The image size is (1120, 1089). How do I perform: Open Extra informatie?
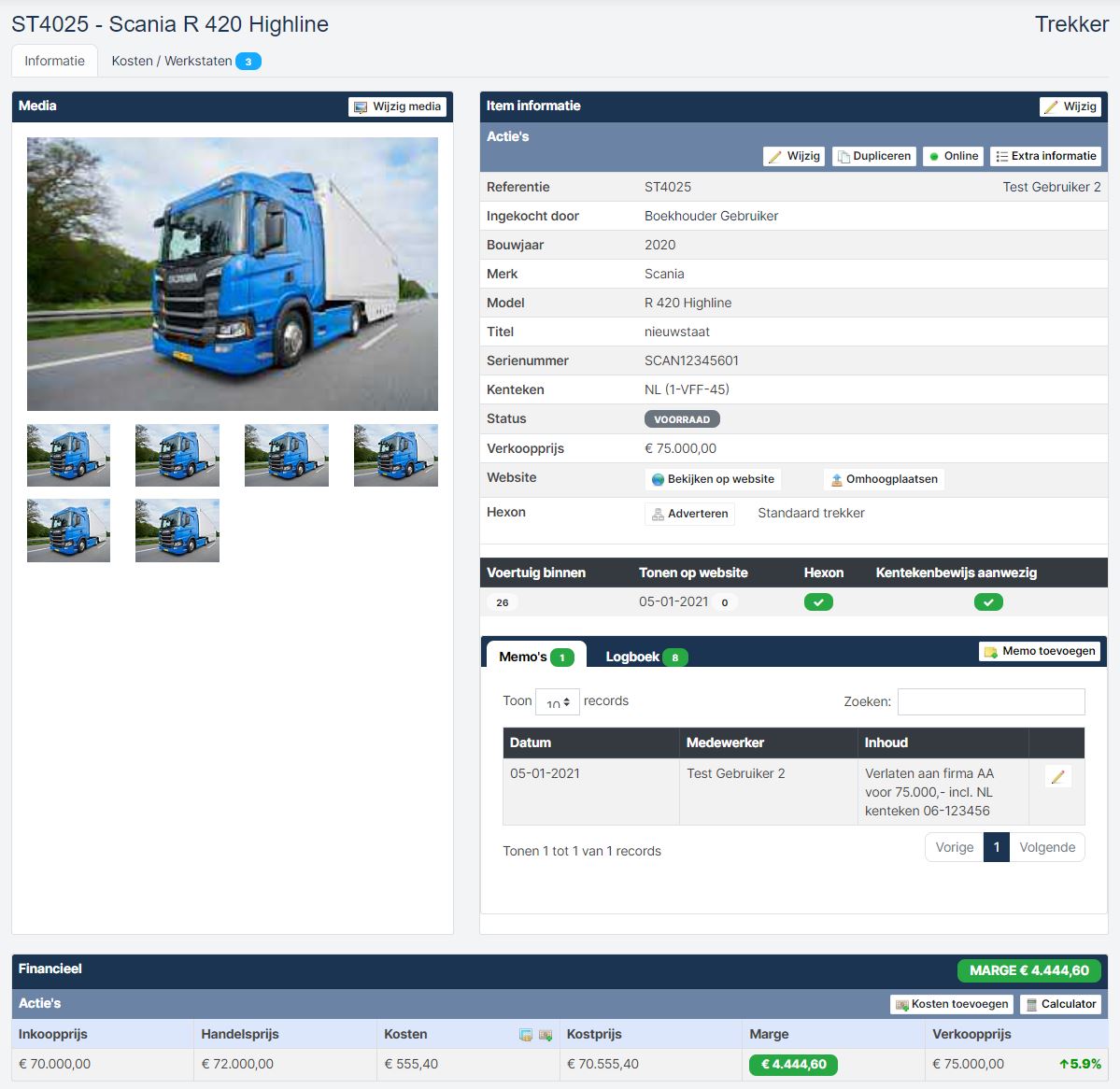[1045, 156]
